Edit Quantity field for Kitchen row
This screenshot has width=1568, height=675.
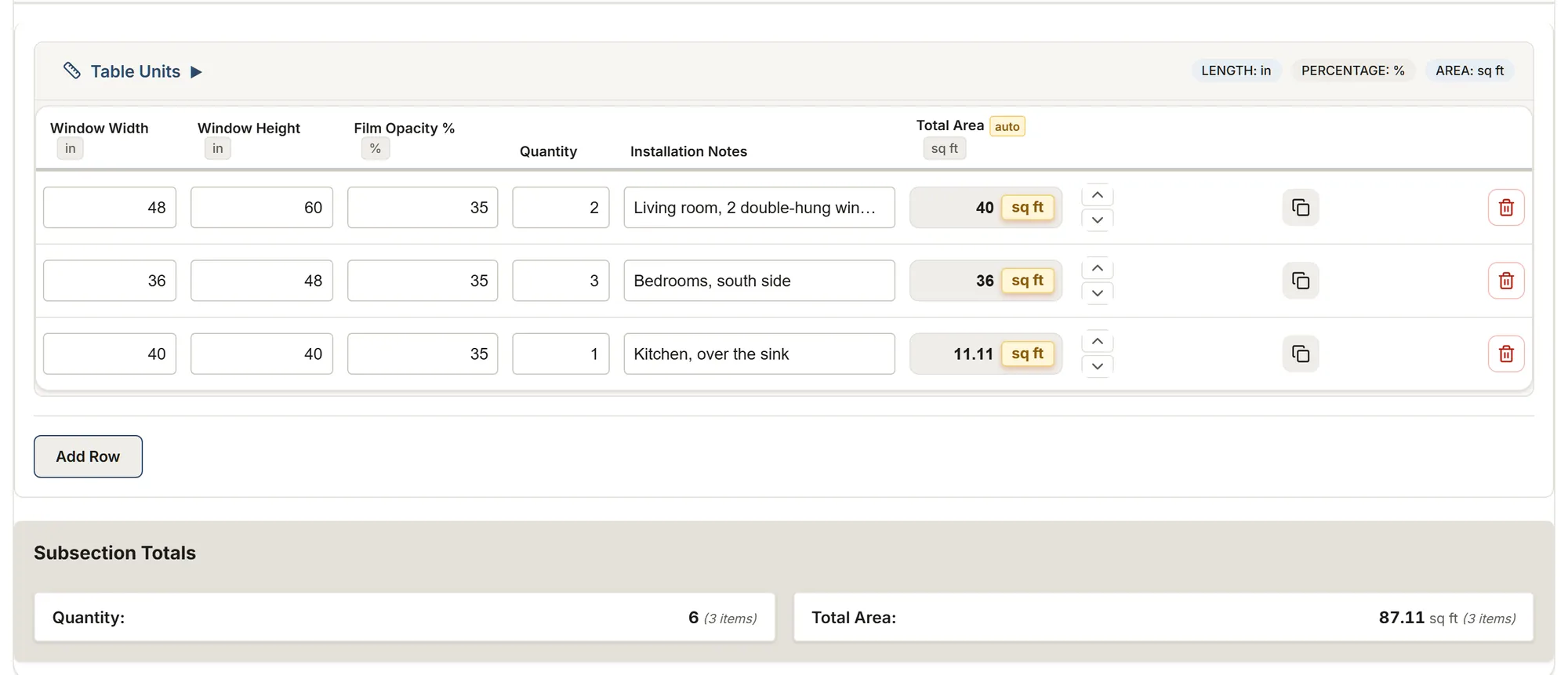click(x=561, y=354)
